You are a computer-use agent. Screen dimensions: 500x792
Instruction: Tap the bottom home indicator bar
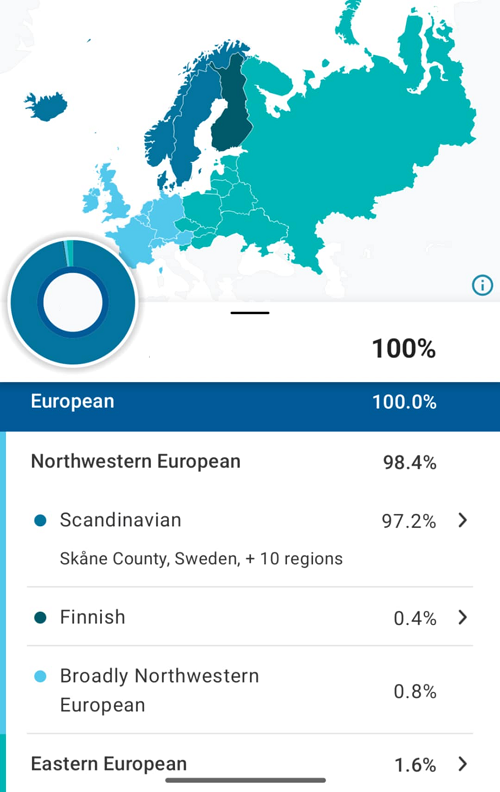coord(246,780)
